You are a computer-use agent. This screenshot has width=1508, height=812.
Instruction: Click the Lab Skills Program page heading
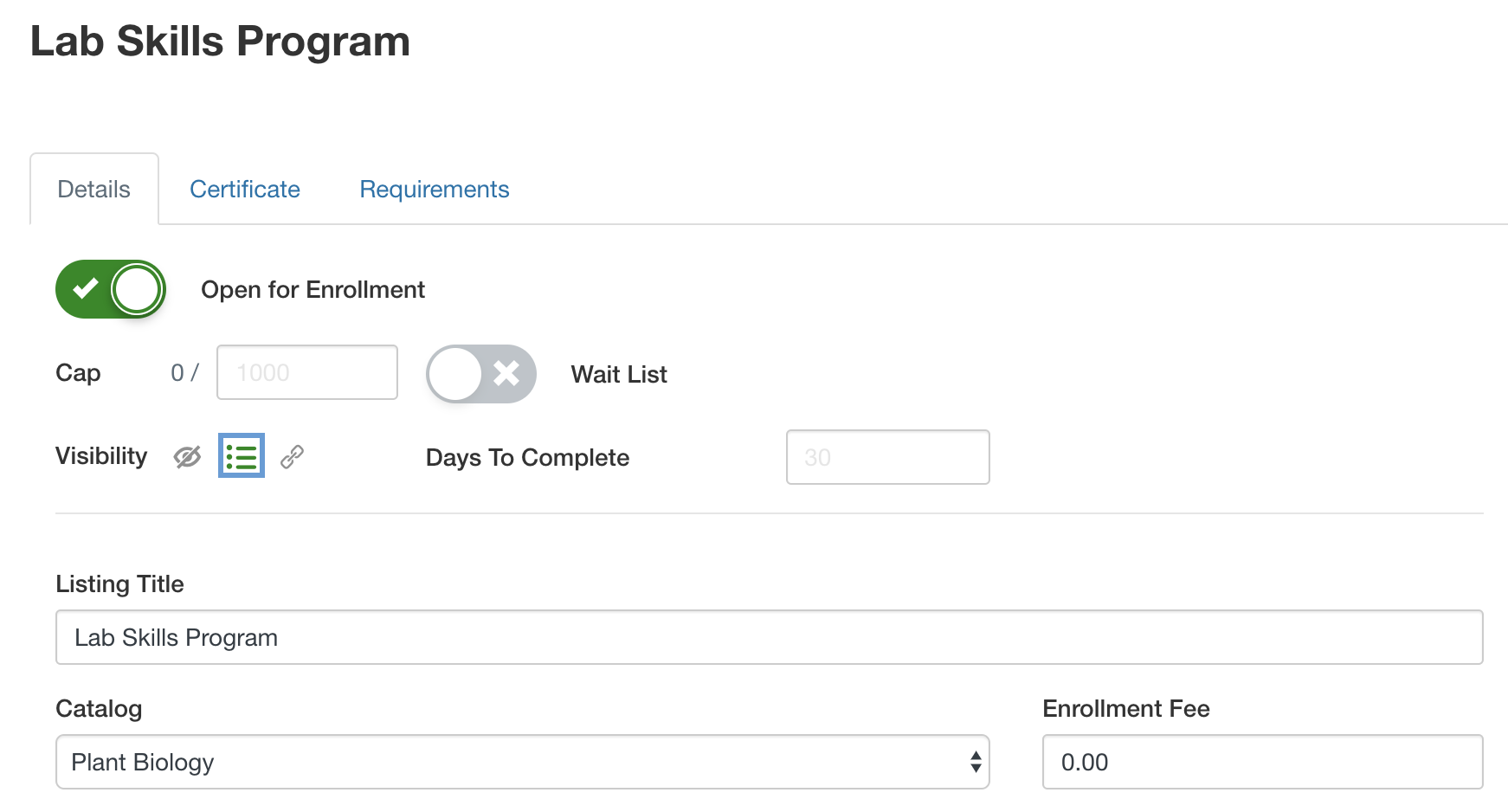pos(220,42)
